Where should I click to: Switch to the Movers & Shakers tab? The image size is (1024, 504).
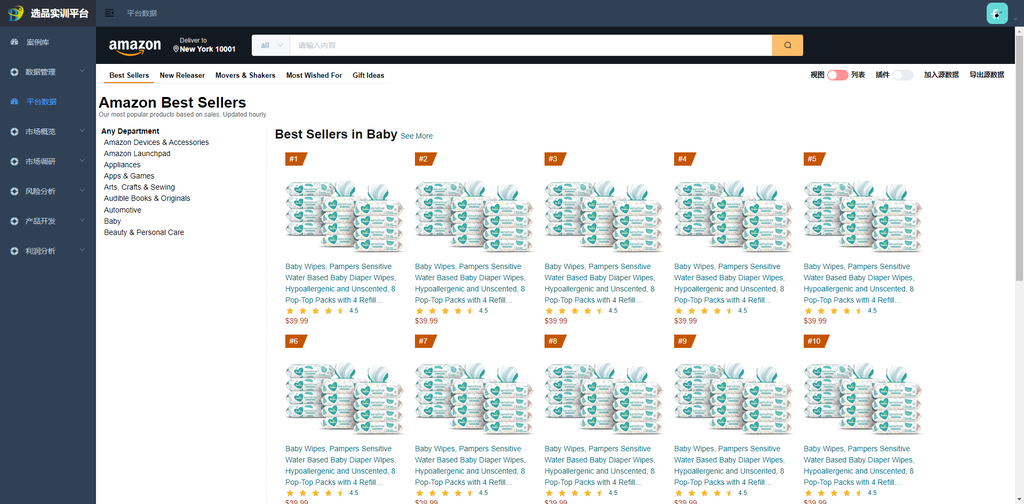[x=246, y=76]
